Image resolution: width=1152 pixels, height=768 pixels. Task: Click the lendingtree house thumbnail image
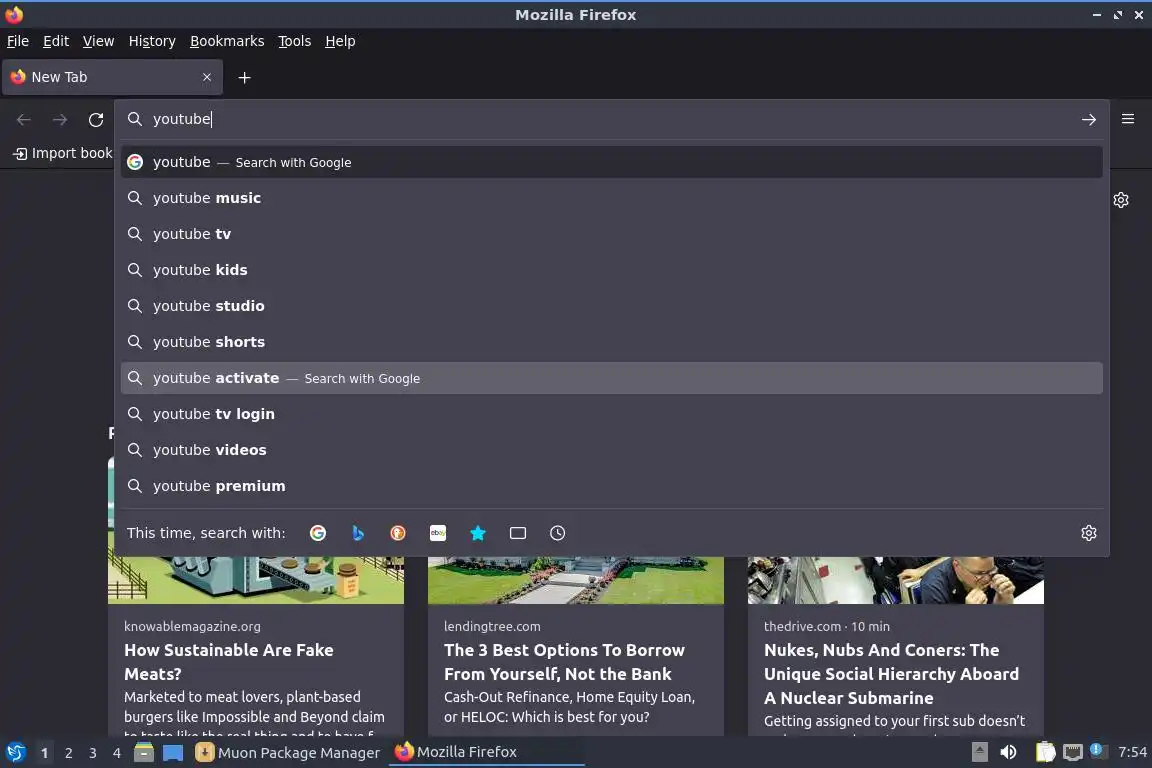575,580
